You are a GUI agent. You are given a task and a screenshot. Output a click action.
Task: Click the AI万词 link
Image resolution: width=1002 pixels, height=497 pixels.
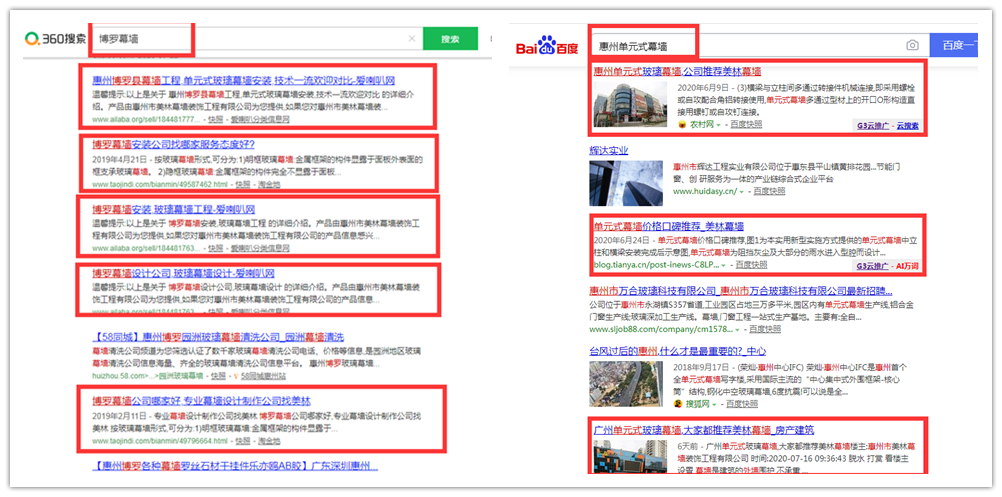click(907, 266)
